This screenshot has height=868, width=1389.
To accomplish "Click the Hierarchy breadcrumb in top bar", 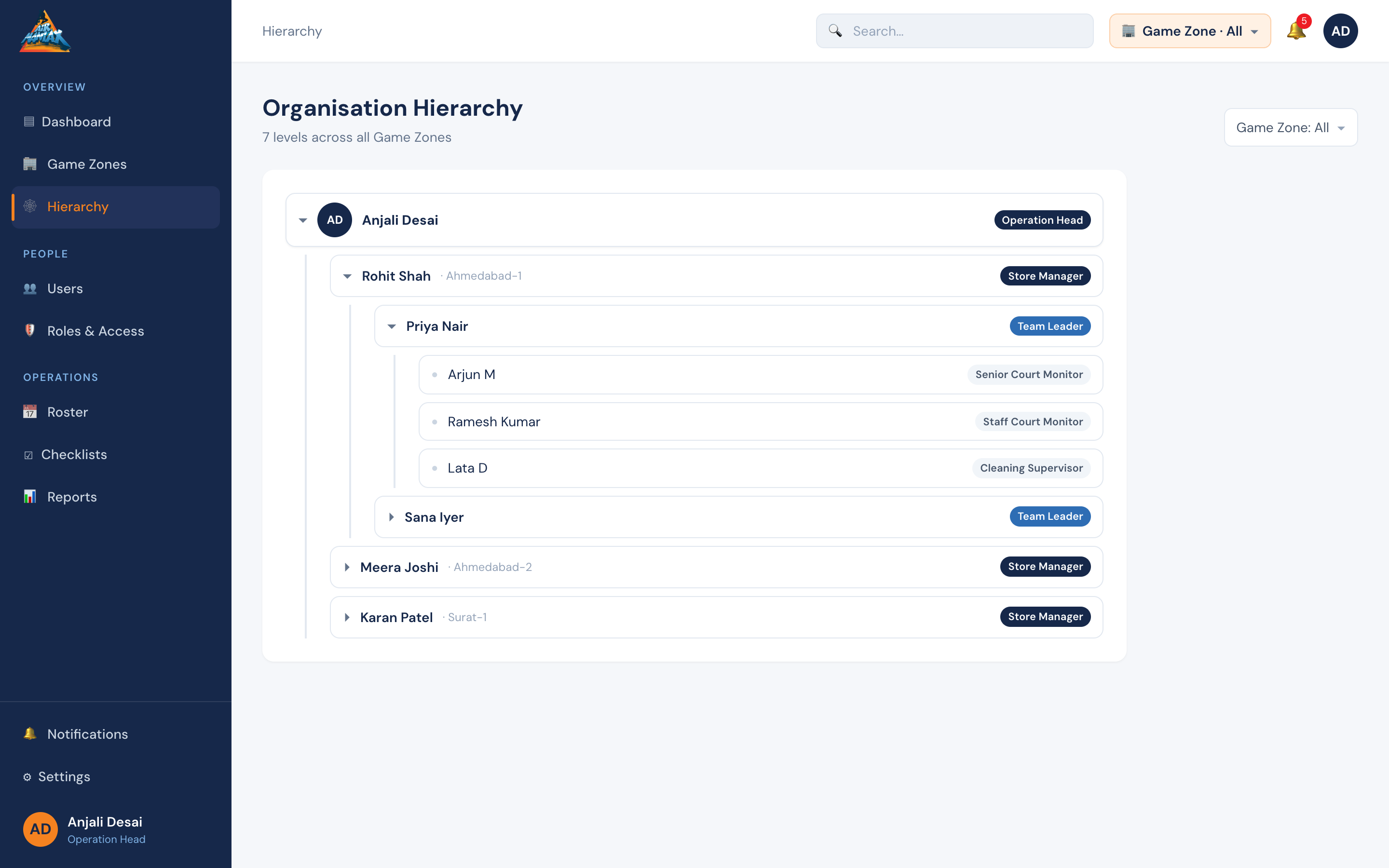I will [292, 31].
